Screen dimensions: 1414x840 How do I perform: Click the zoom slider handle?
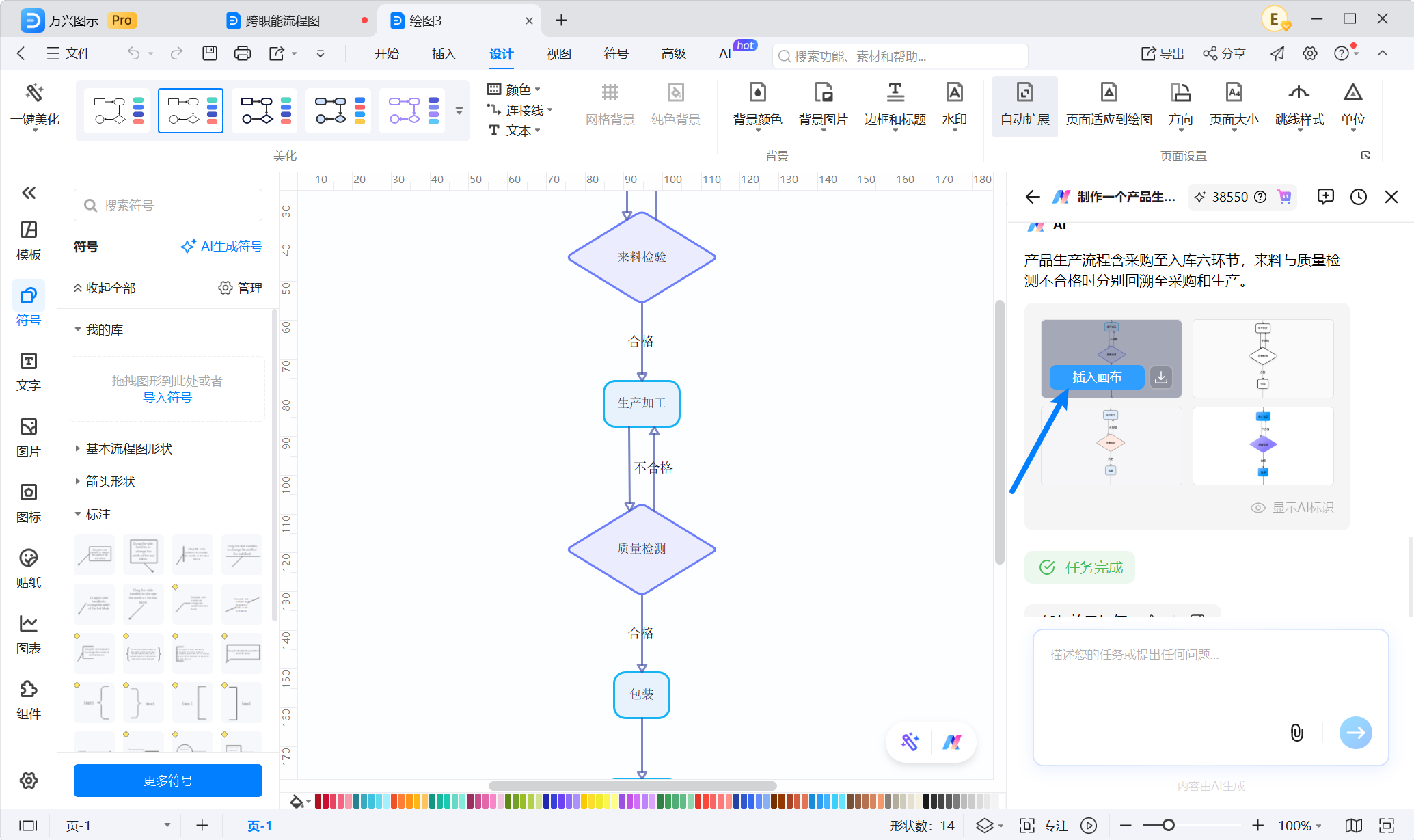coord(1169,826)
